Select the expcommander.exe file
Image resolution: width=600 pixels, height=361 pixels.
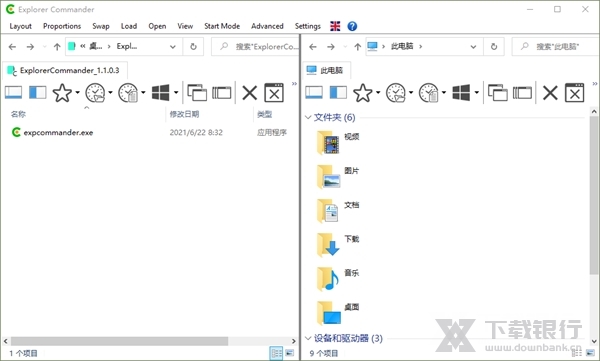[52, 132]
